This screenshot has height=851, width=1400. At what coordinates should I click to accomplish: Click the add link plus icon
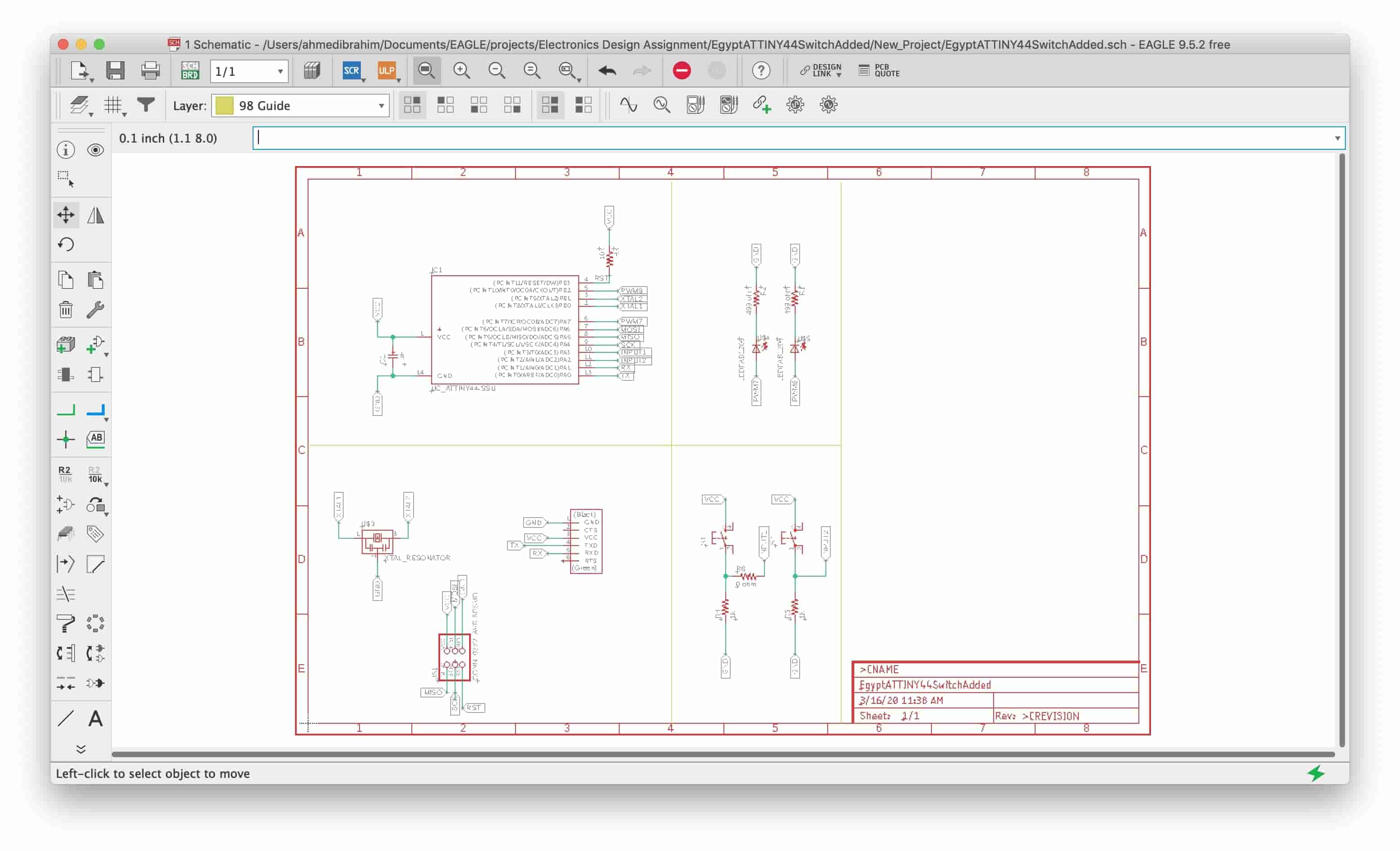coord(761,105)
